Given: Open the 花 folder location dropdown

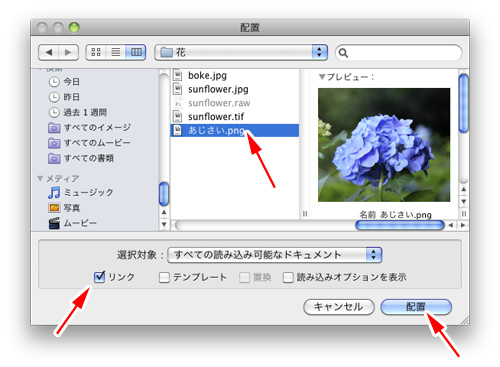Looking at the screenshot, I should pyautogui.click(x=241, y=52).
